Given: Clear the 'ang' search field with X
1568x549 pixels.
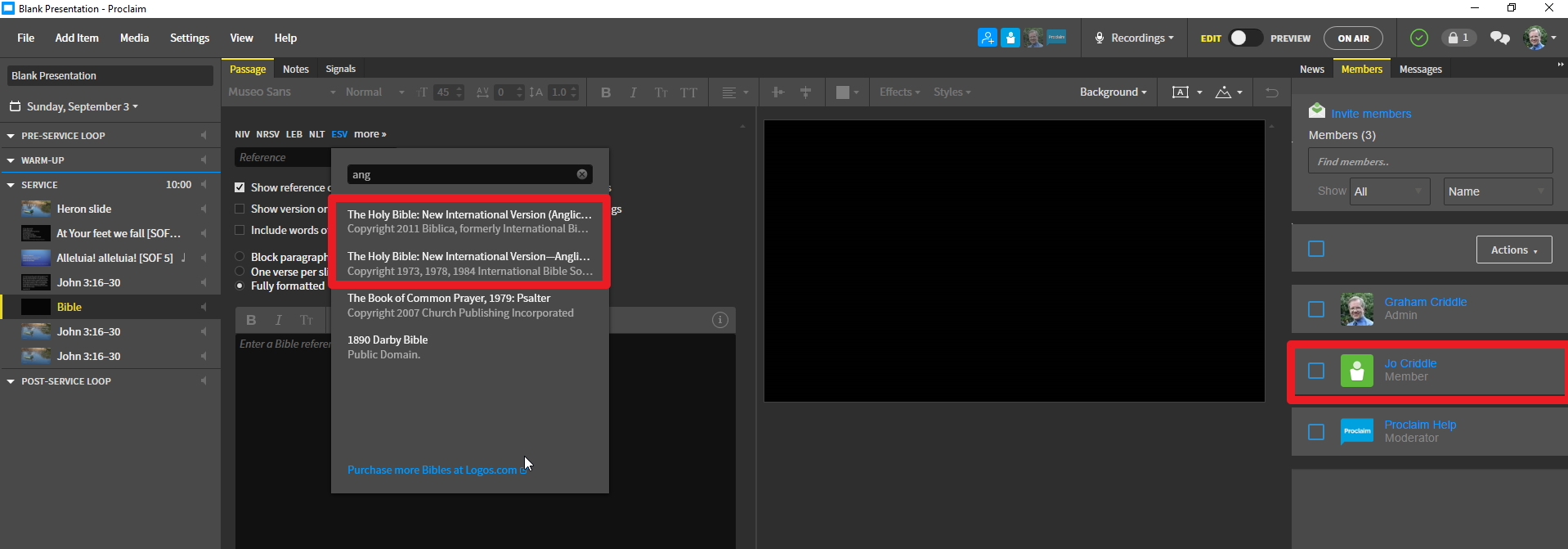Looking at the screenshot, I should click(581, 174).
